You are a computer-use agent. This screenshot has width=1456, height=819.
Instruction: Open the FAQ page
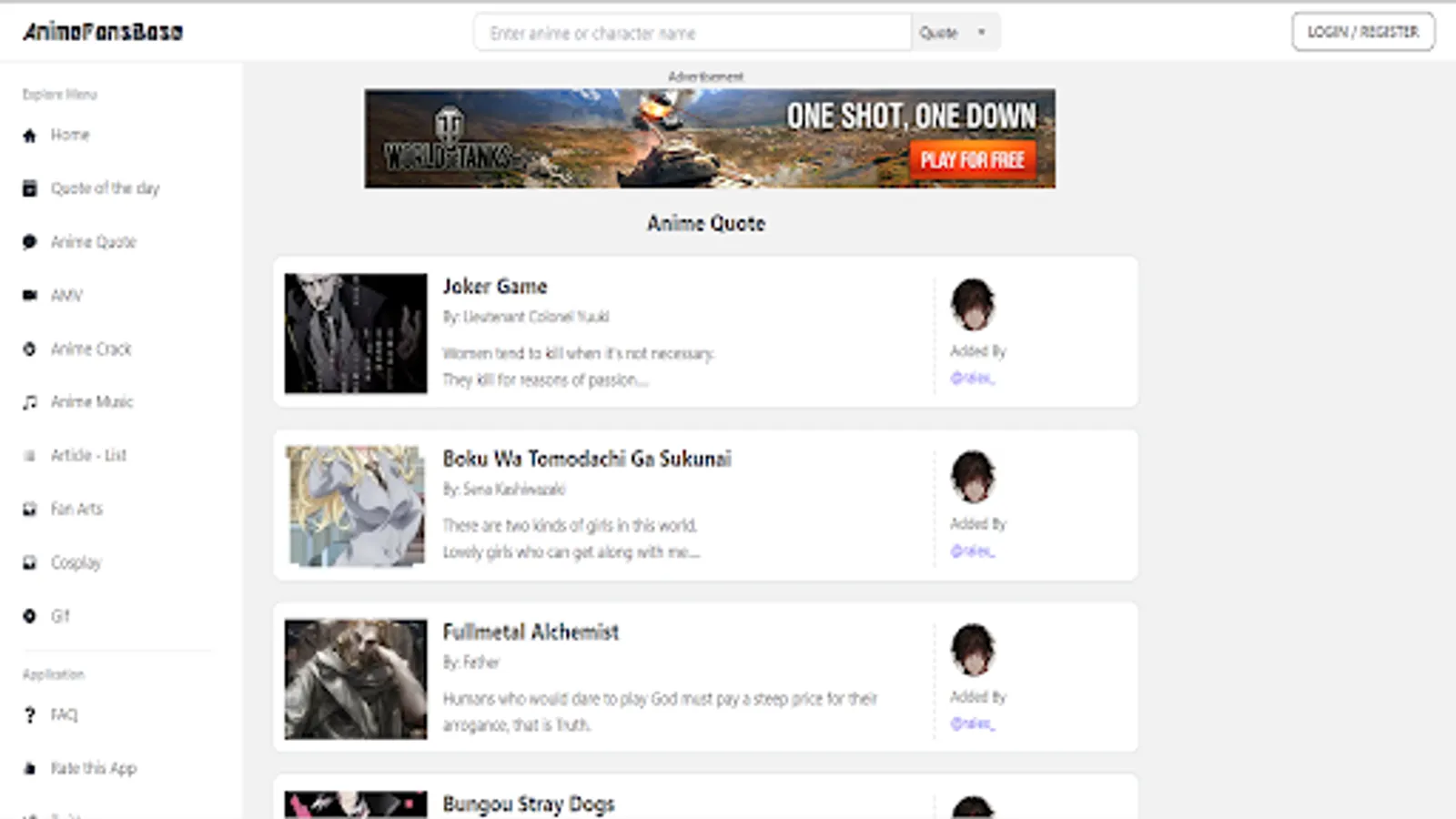pyautogui.click(x=64, y=715)
